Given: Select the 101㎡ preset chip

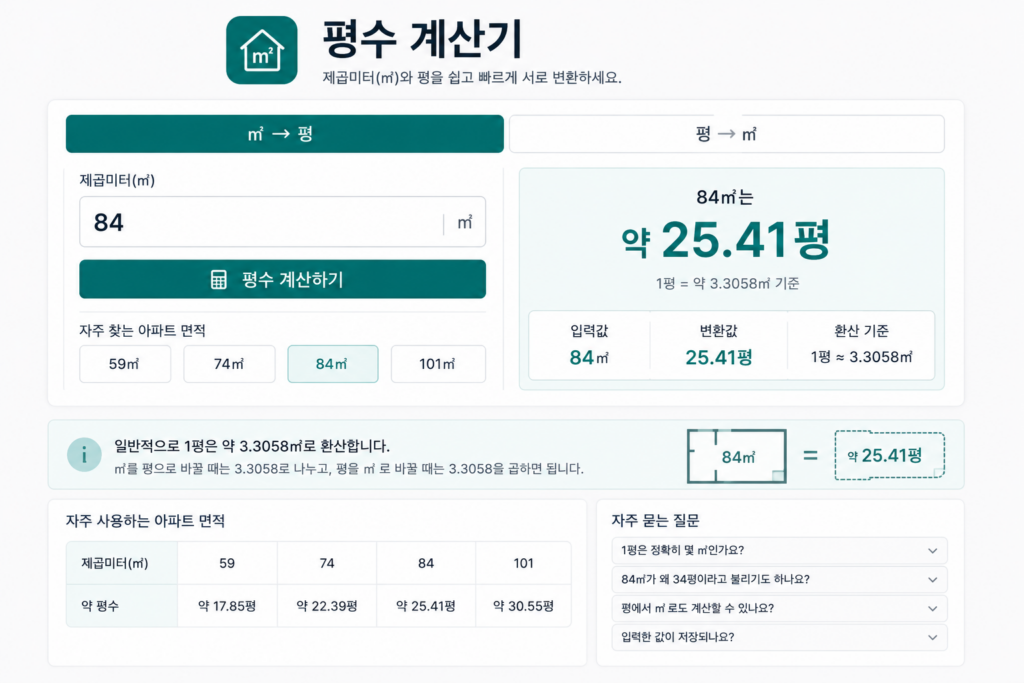Looking at the screenshot, I should tap(438, 364).
